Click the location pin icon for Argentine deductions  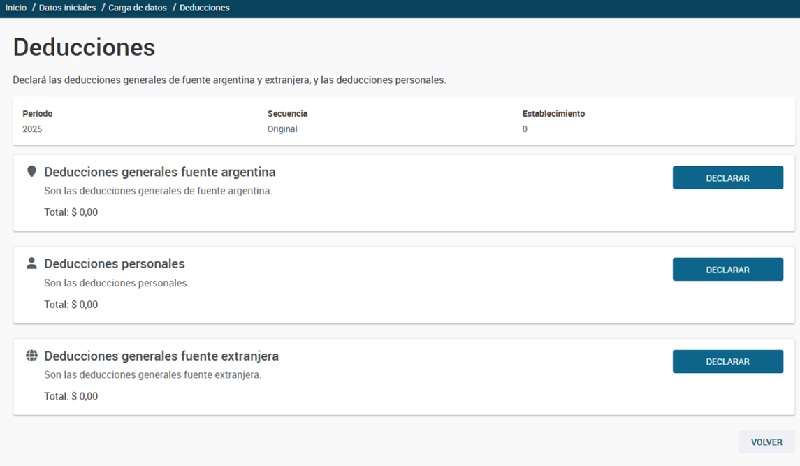31,172
